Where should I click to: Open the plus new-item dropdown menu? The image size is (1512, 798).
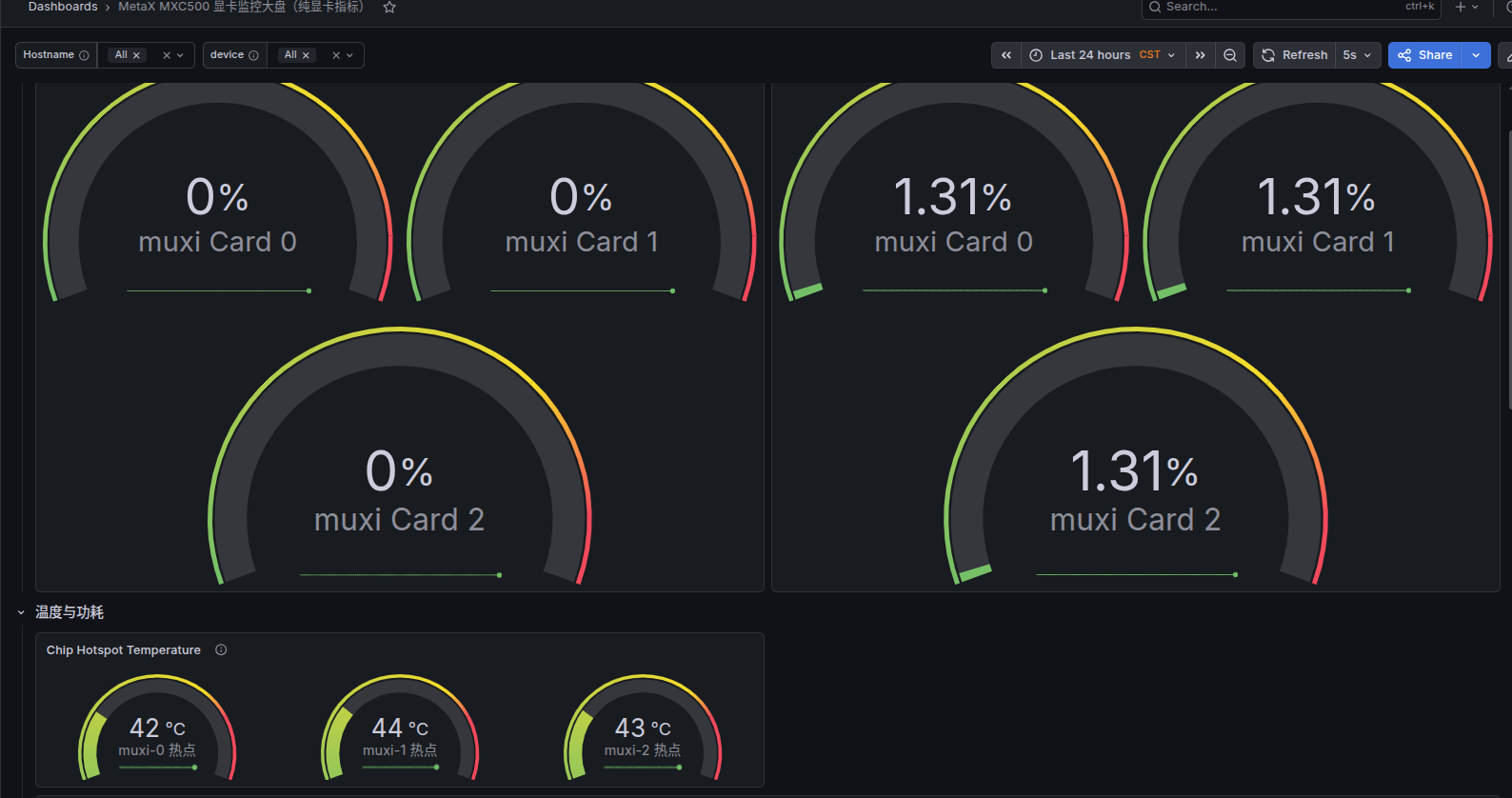tap(1467, 7)
